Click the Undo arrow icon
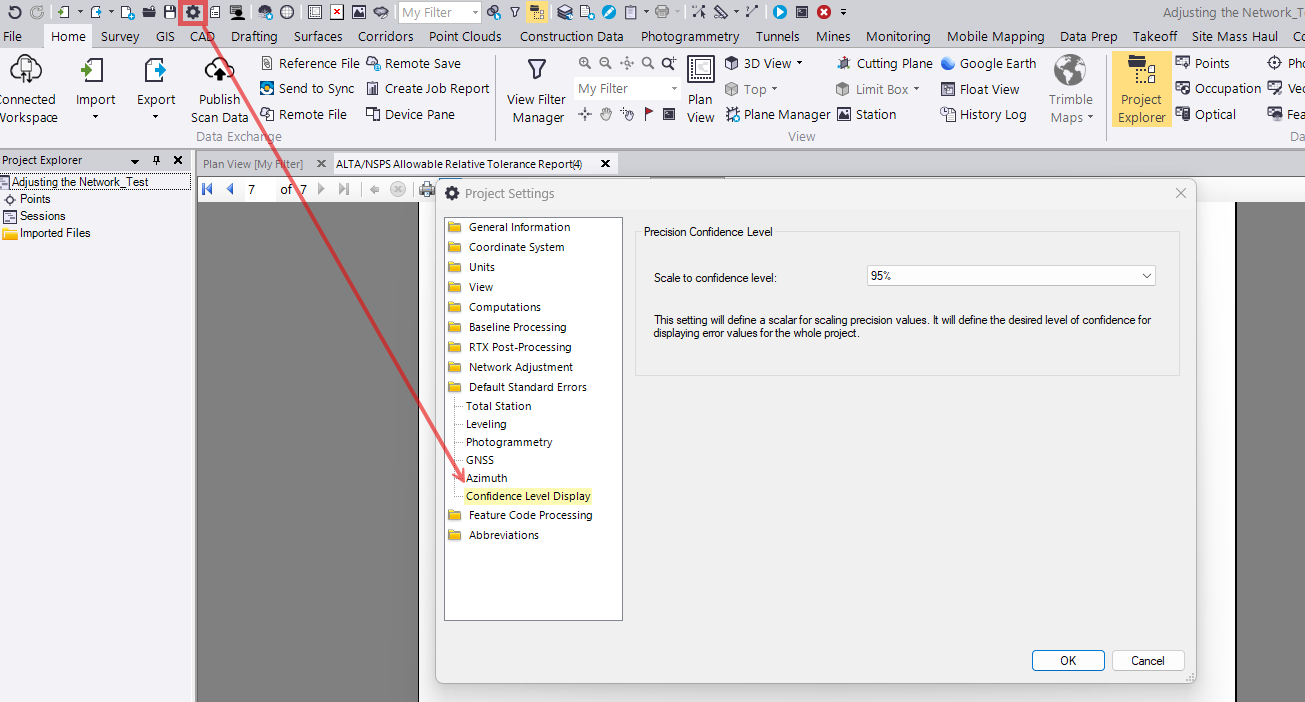 [x=14, y=12]
